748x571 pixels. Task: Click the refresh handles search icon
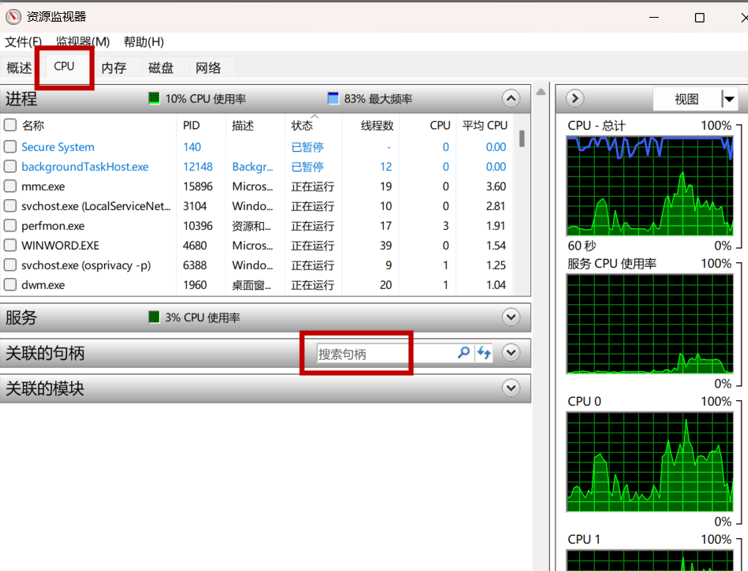tap(484, 353)
